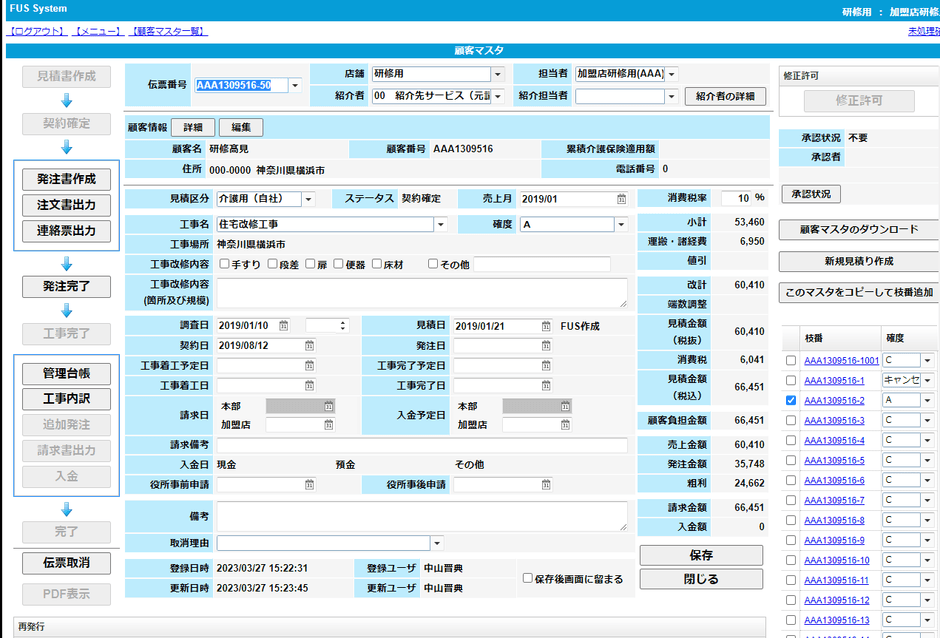Uncheck the AAA1309516-2 row checkbox
This screenshot has height=638, width=940.
click(791, 400)
